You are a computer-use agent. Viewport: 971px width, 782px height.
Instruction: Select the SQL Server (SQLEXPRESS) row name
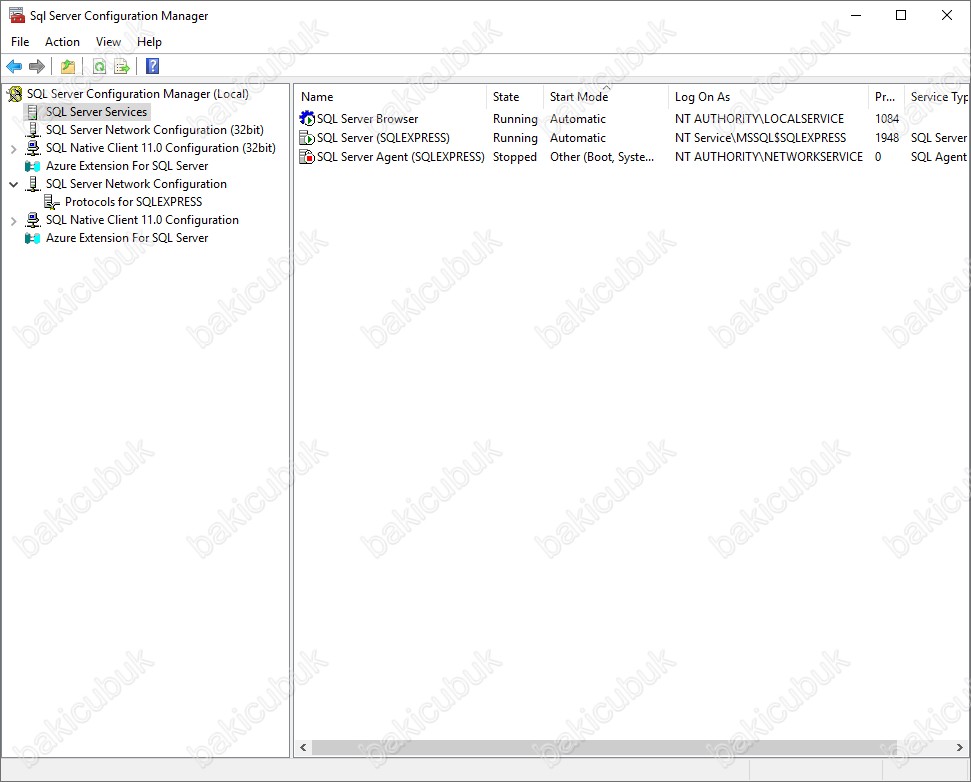[x=383, y=137]
